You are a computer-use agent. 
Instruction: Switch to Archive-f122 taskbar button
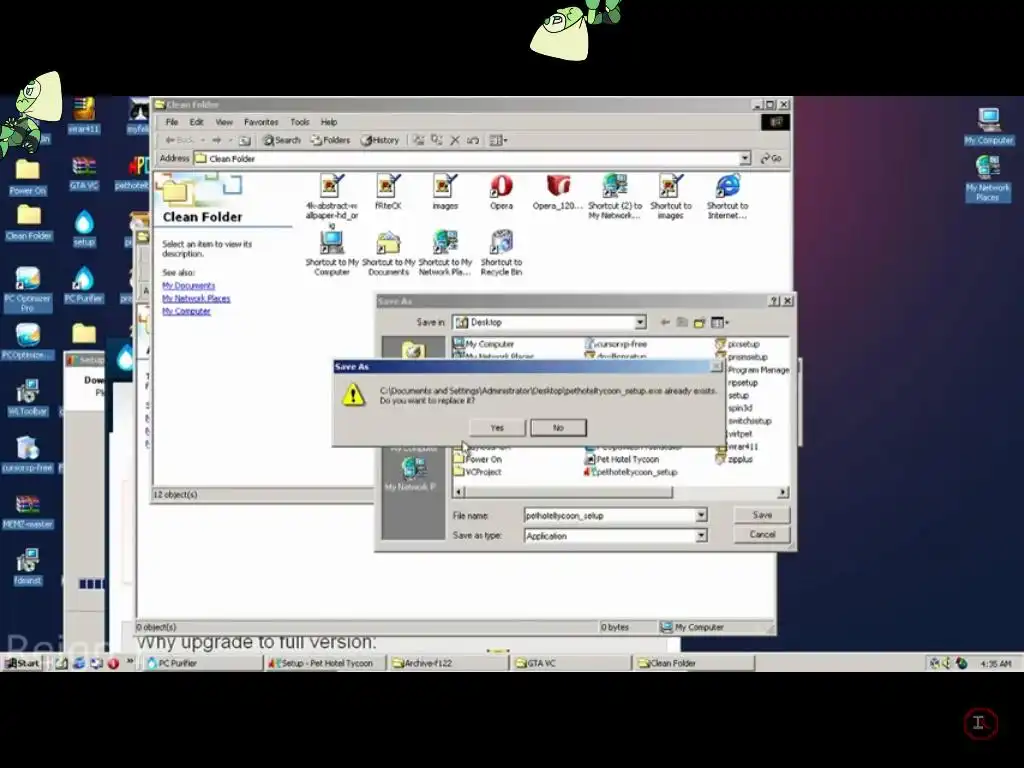448,664
